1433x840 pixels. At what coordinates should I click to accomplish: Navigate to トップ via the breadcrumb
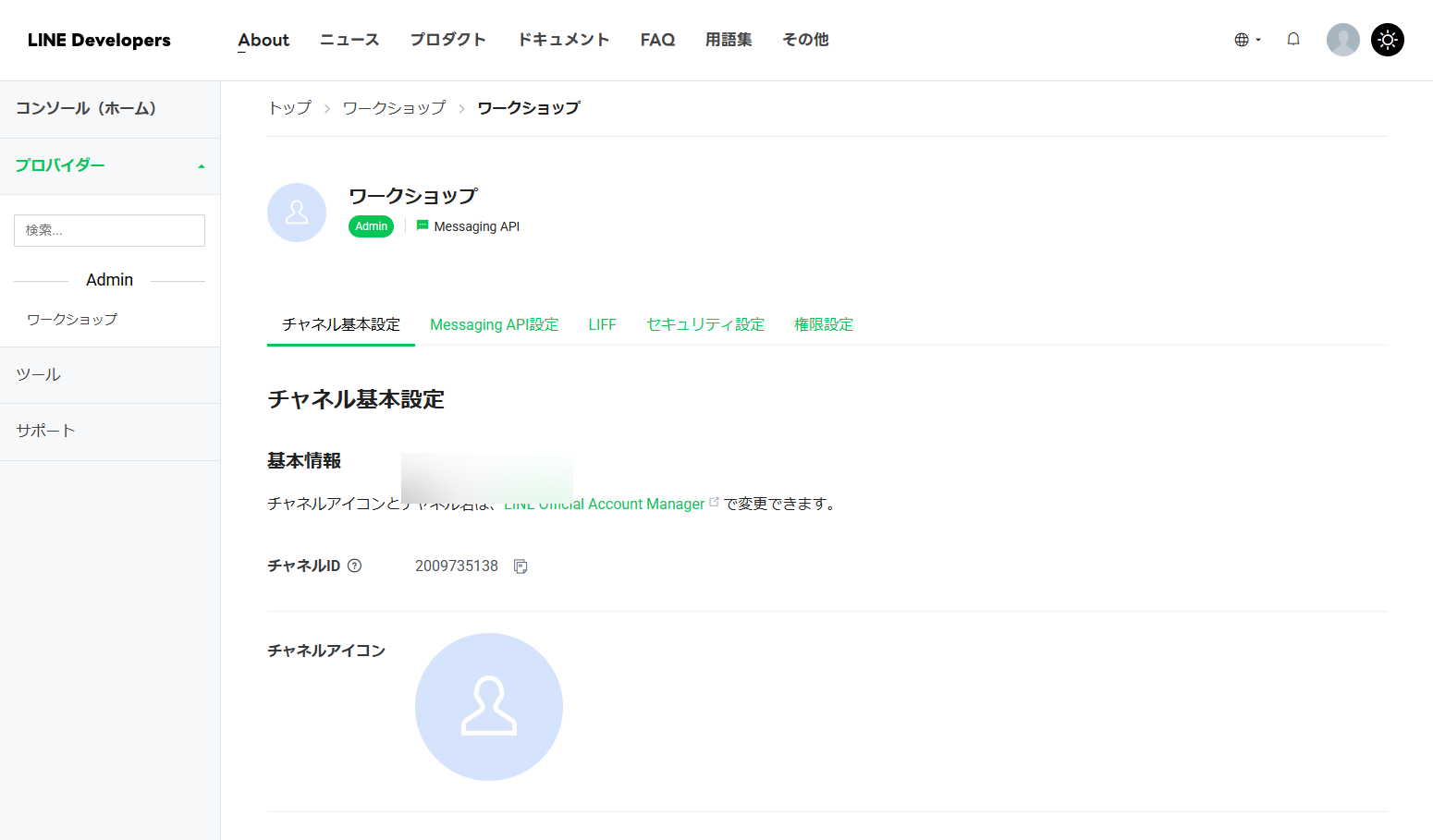pyautogui.click(x=288, y=107)
